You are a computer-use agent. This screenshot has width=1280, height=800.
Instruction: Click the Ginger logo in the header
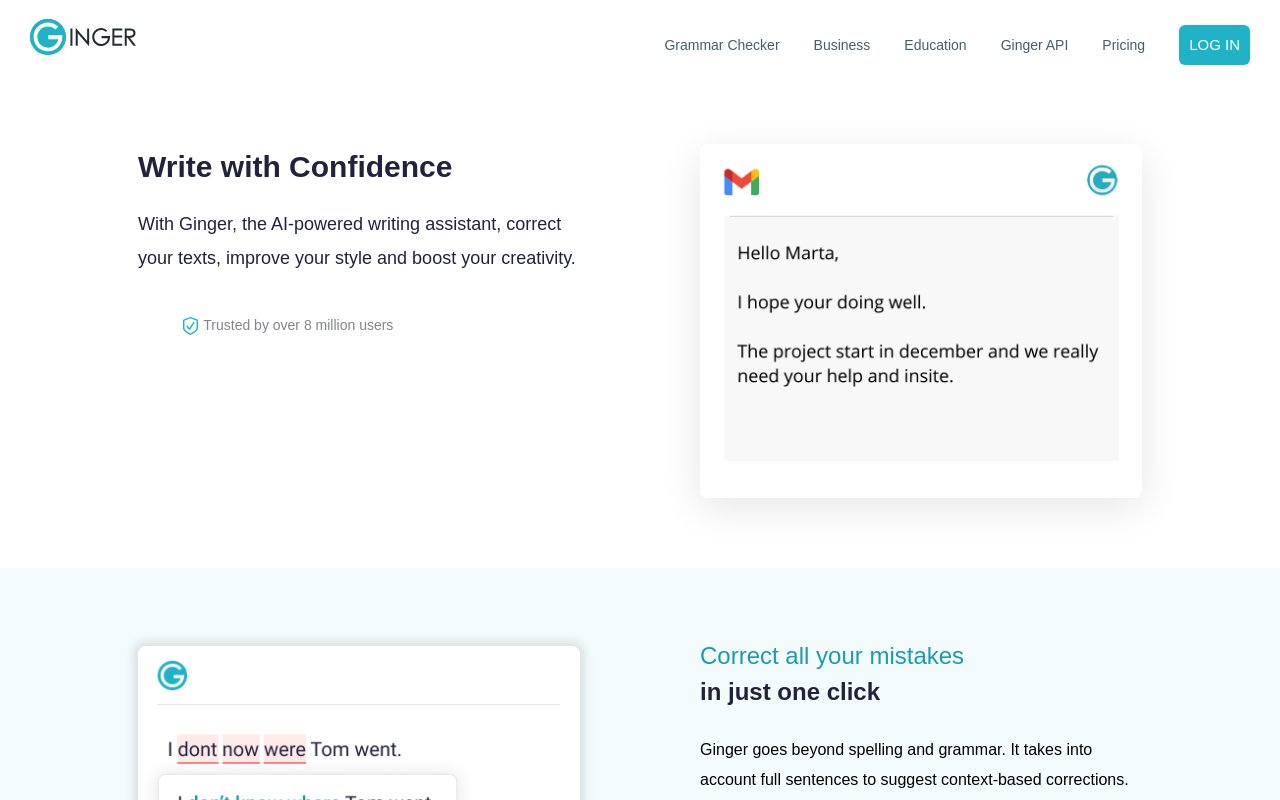[x=83, y=37]
